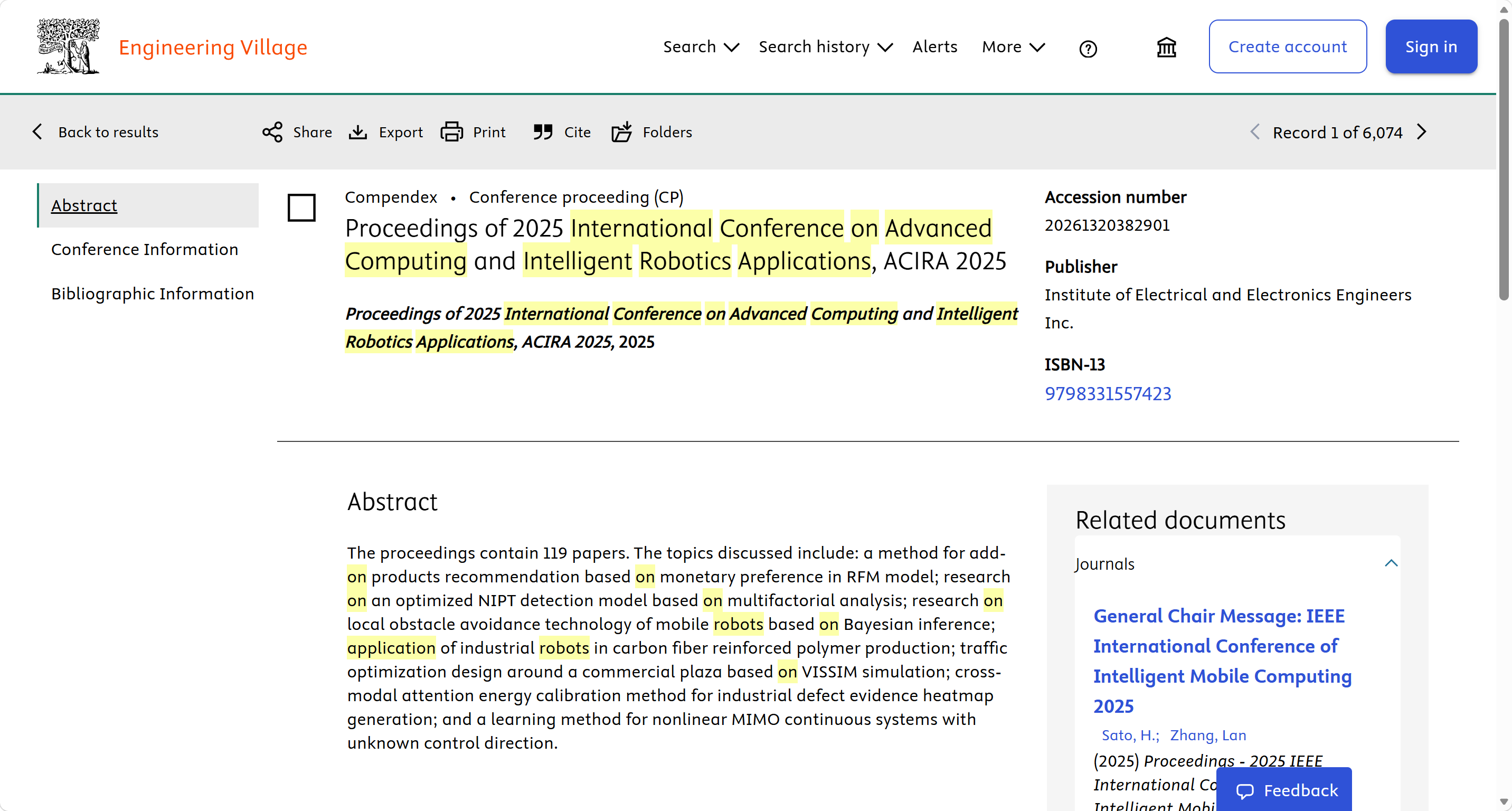Click the Feedback button label
The width and height of the screenshot is (1512, 811).
click(1301, 791)
